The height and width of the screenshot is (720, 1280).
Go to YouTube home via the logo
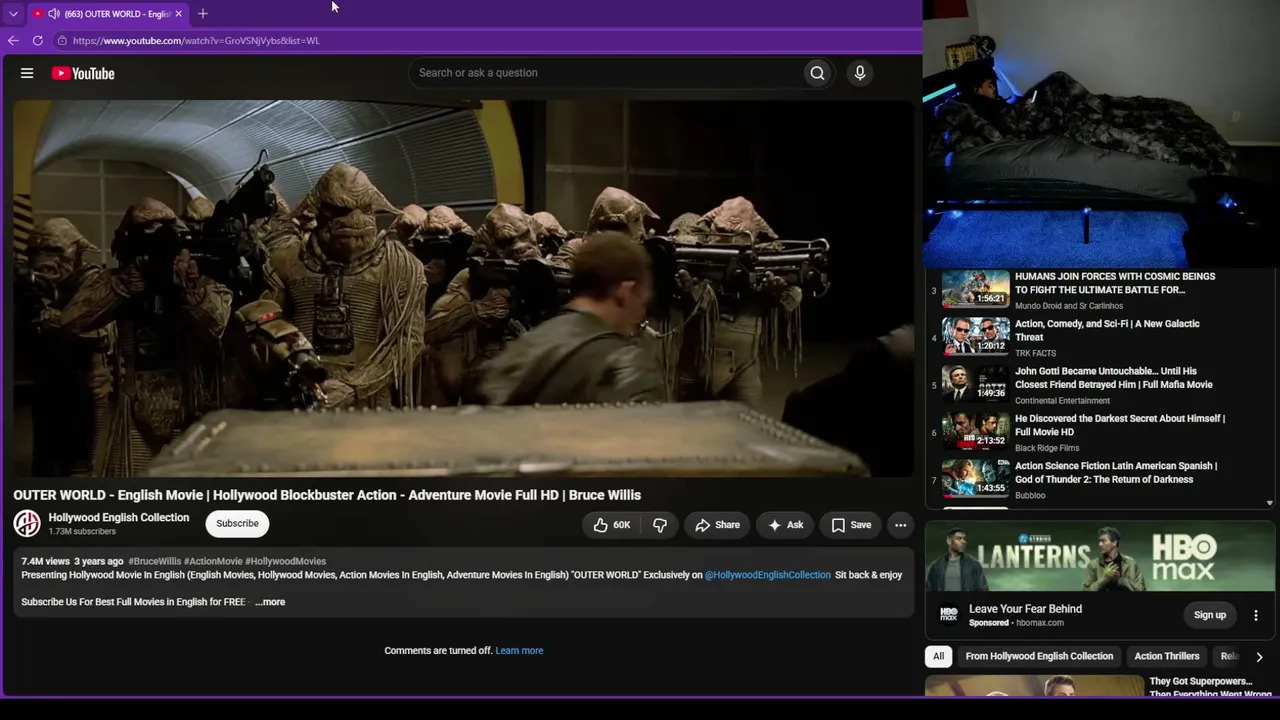point(83,73)
